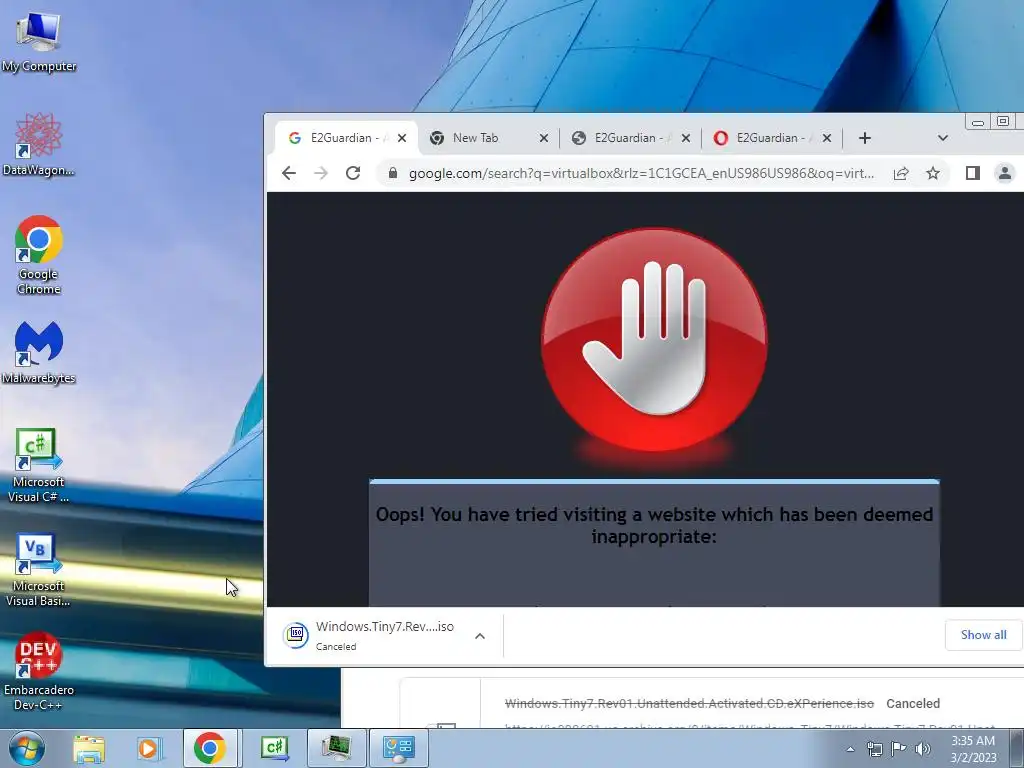The width and height of the screenshot is (1024, 768).
Task: Click the Oops blocked-site message text
Action: (x=654, y=525)
